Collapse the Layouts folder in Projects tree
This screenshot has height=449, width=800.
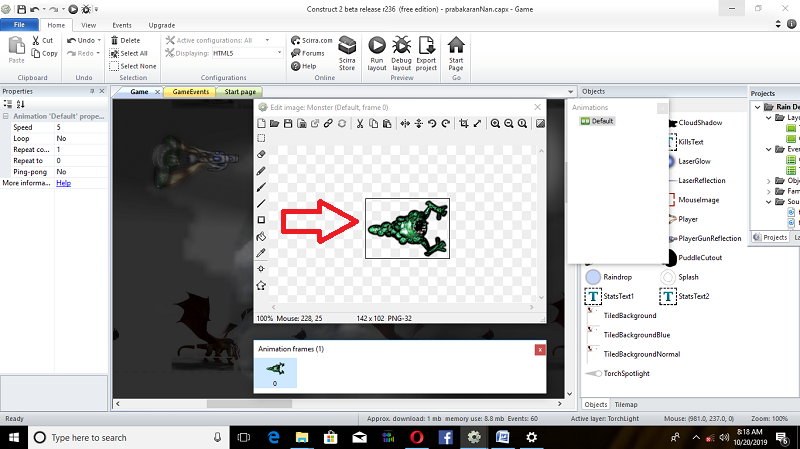(x=768, y=117)
